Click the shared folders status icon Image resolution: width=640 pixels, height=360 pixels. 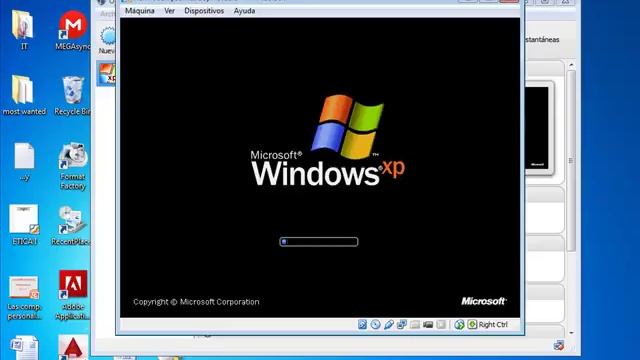pos(415,324)
